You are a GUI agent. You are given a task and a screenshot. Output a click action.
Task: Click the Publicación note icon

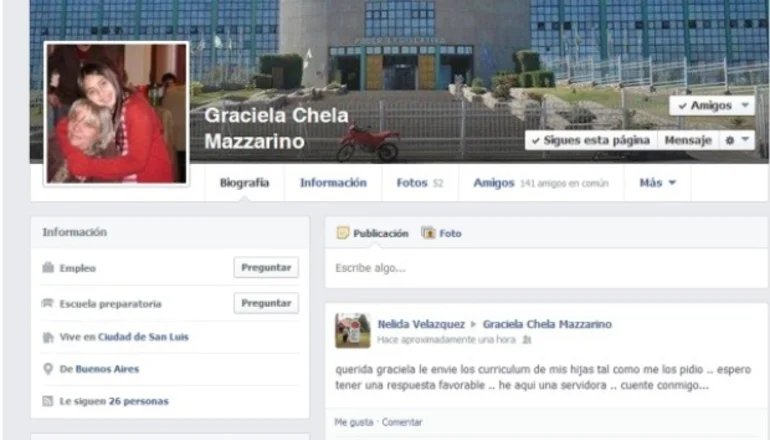click(343, 233)
